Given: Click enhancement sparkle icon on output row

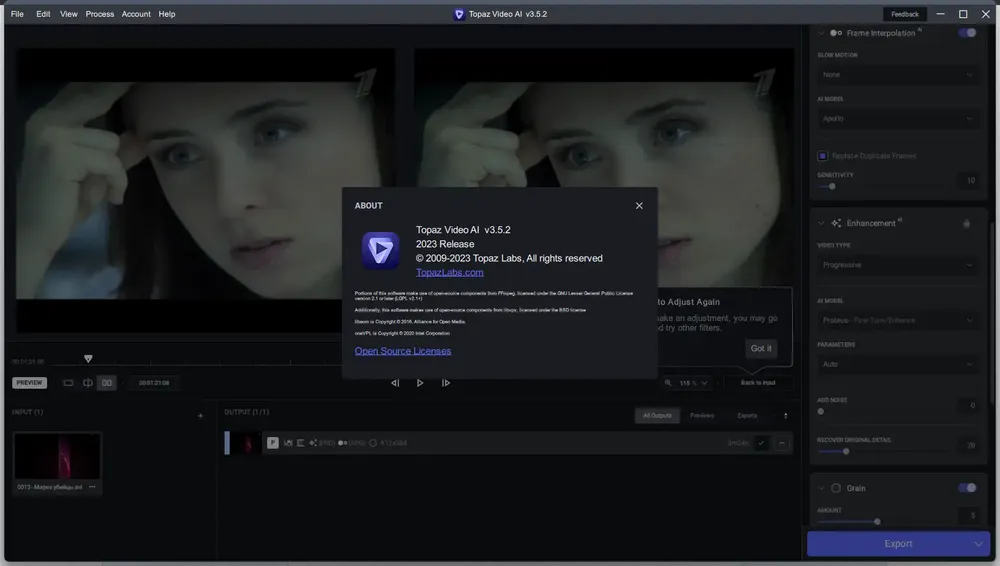Looking at the screenshot, I should pos(313,443).
